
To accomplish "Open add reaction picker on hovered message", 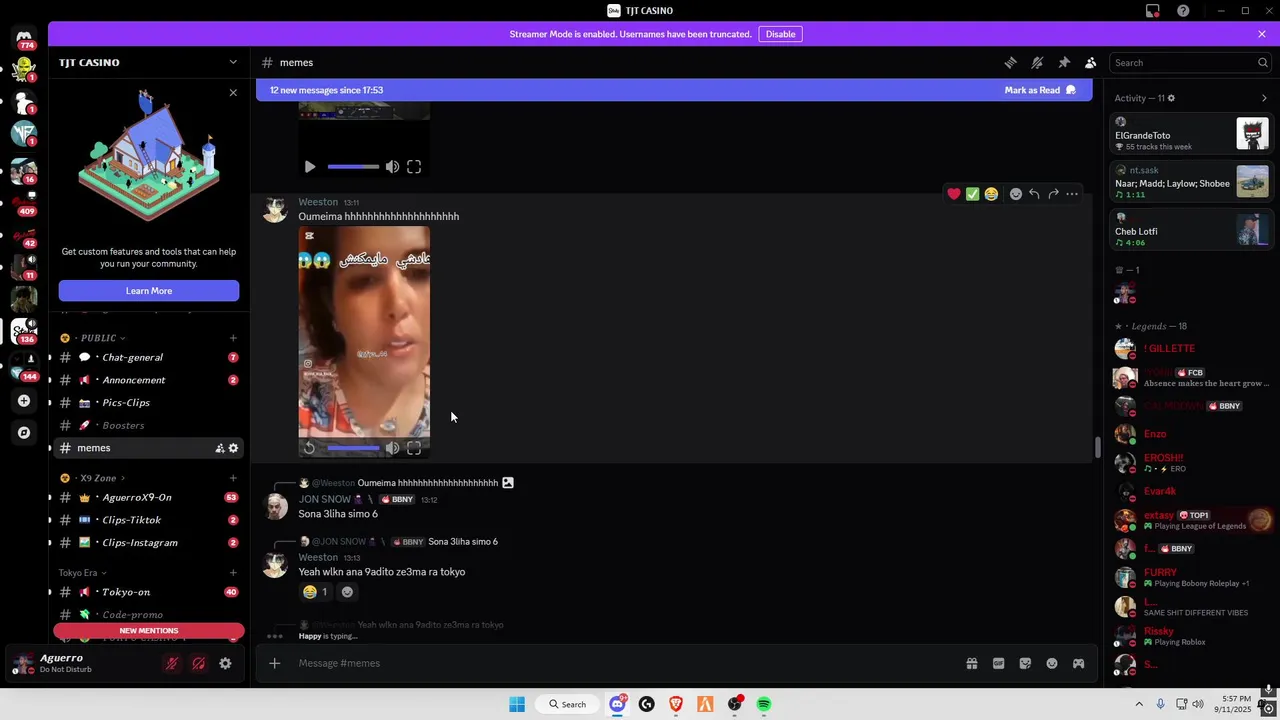I will point(1016,194).
